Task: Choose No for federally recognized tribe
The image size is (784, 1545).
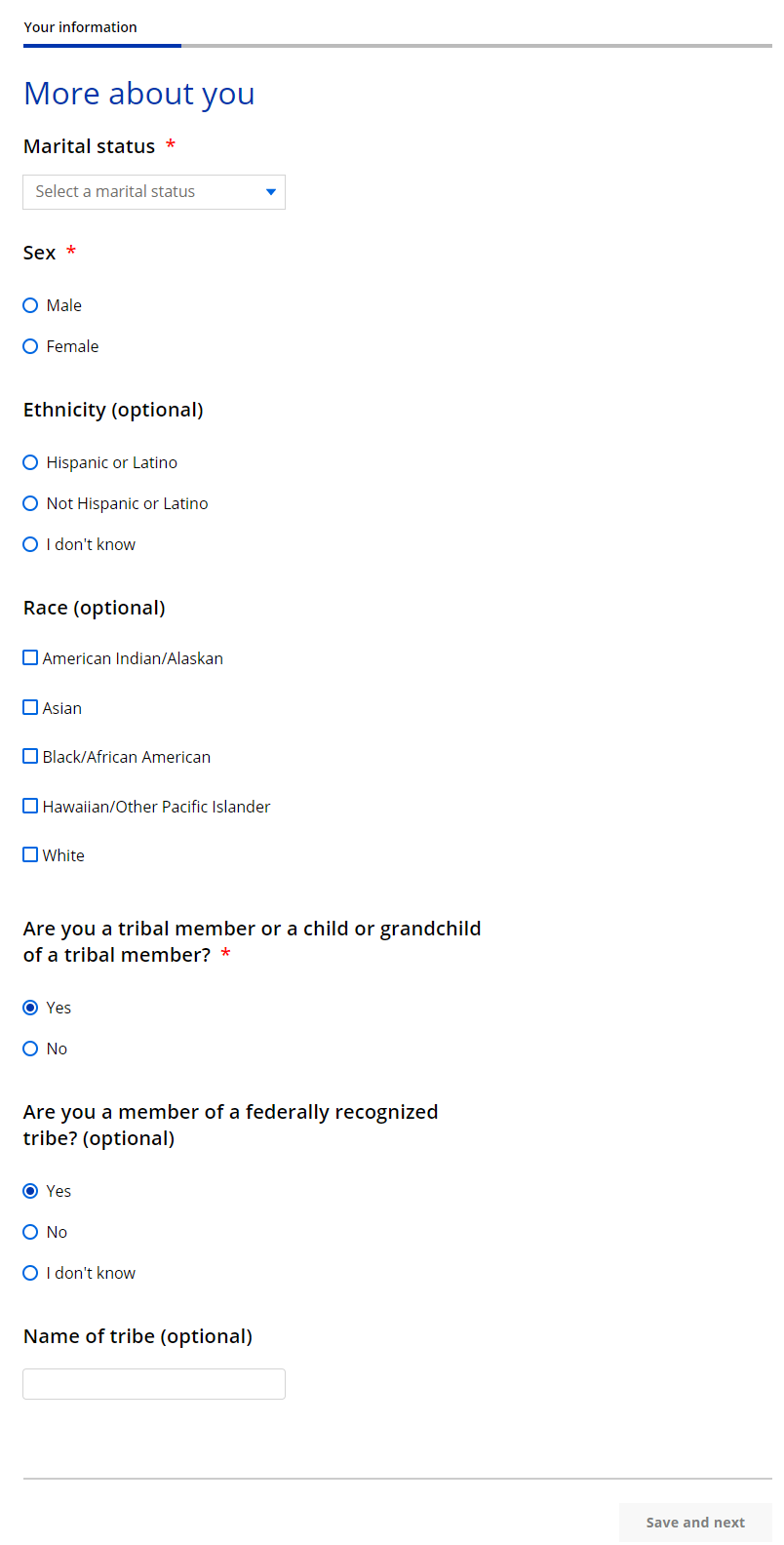Action: pyautogui.click(x=30, y=1232)
